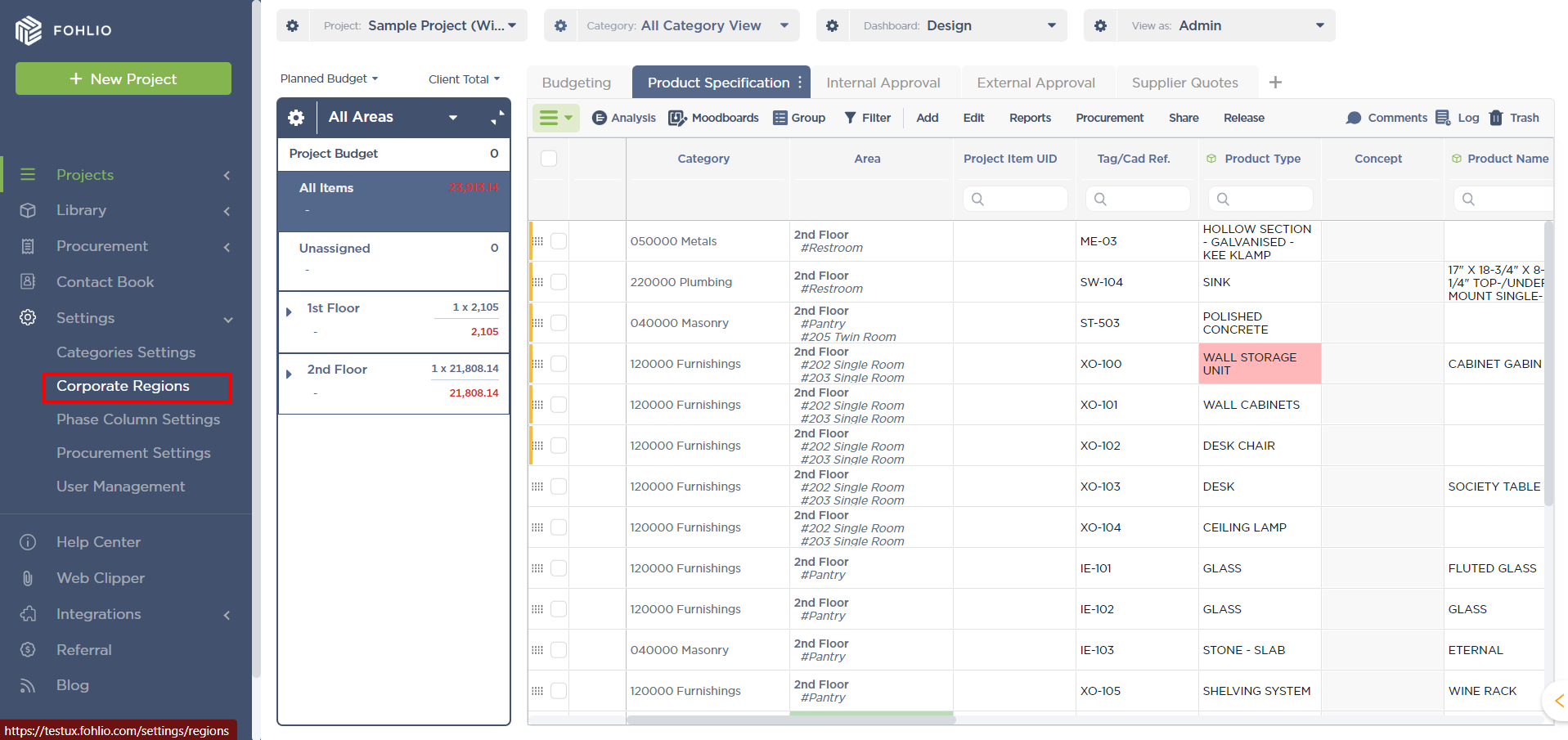Click the All Areas gear icon

tap(296, 118)
